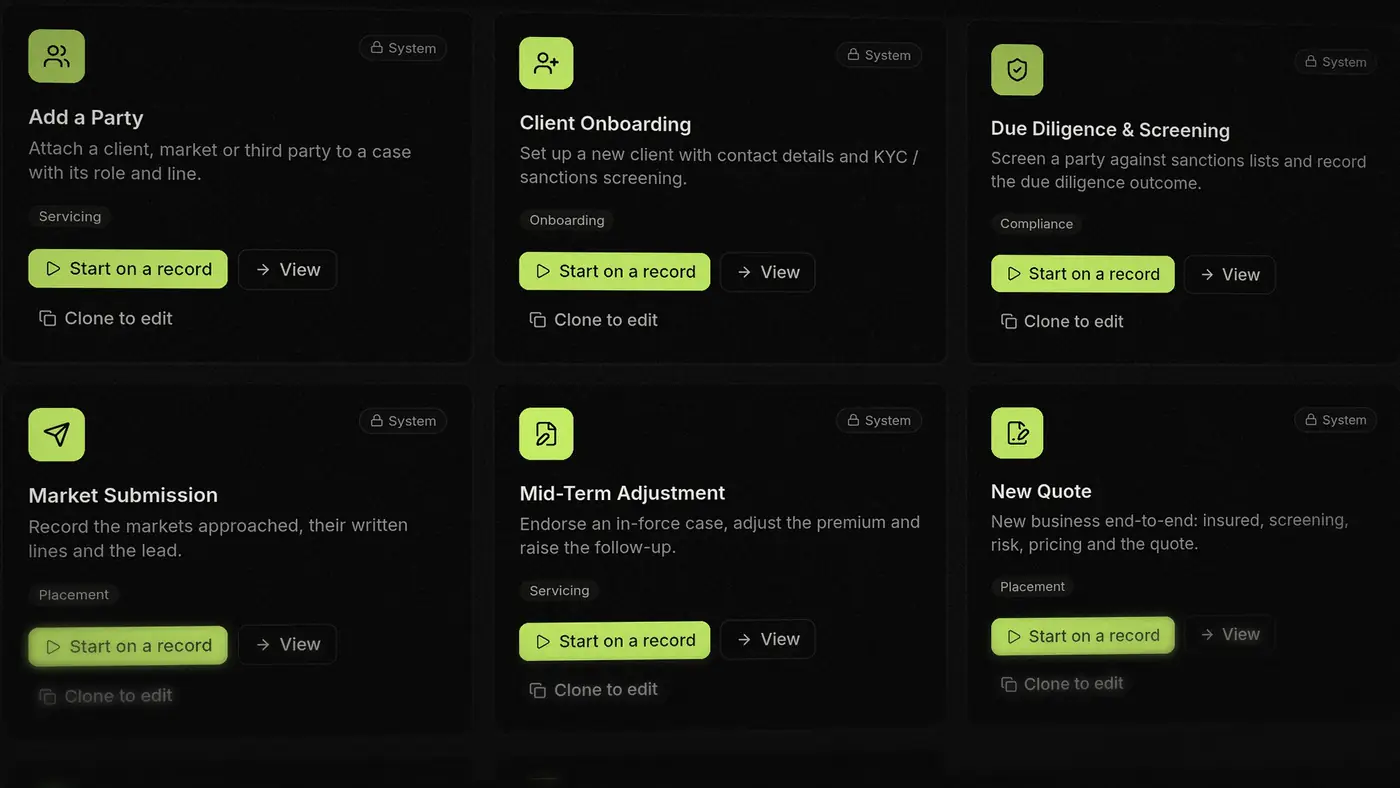The width and height of the screenshot is (1400, 788).
Task: Click the Market Submission paper-plane icon
Action: (x=56, y=434)
